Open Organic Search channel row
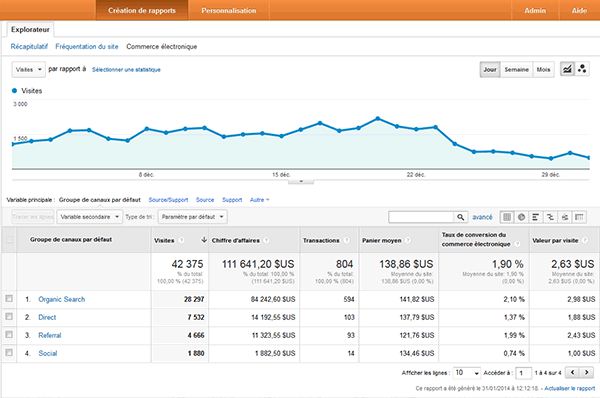This screenshot has height=398, width=600. coord(62,299)
